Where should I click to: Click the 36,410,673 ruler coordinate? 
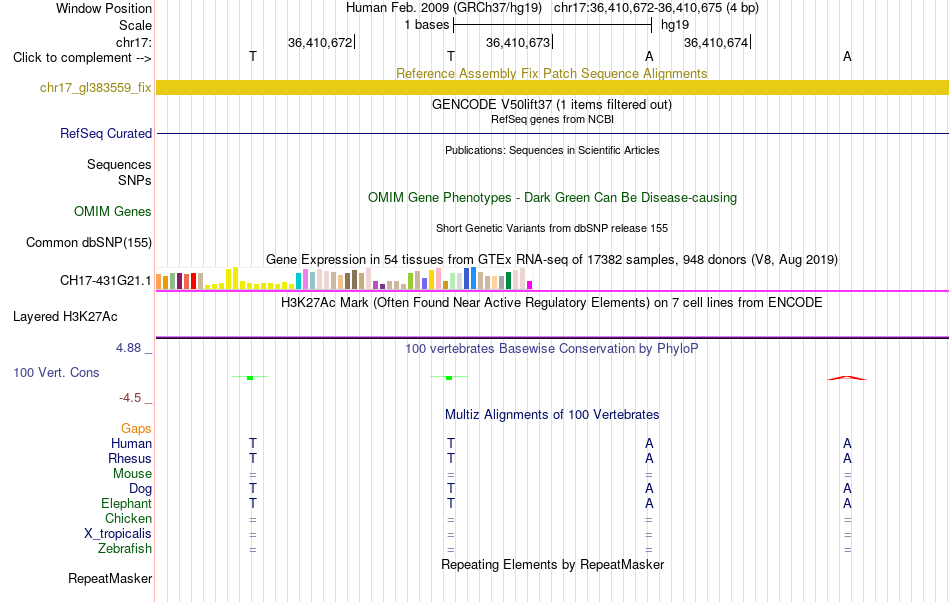click(x=518, y=42)
